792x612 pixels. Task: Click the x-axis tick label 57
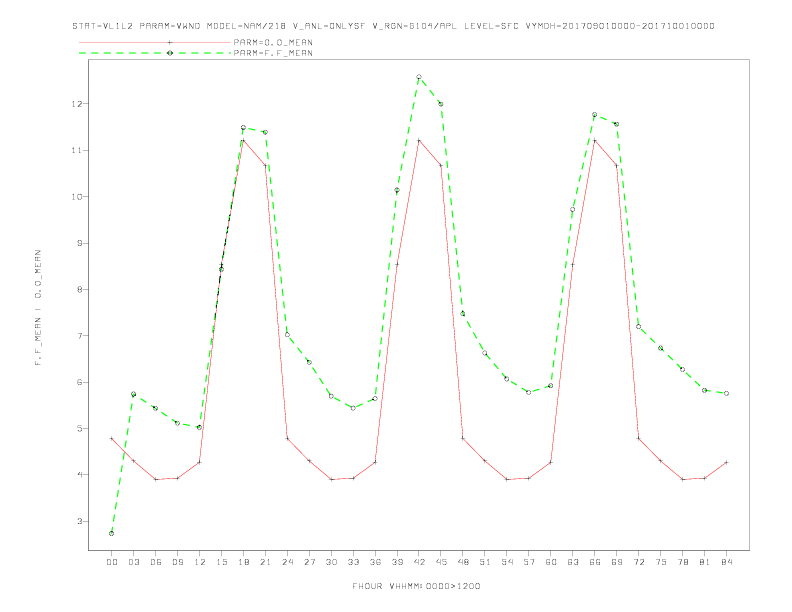pyautogui.click(x=529, y=562)
